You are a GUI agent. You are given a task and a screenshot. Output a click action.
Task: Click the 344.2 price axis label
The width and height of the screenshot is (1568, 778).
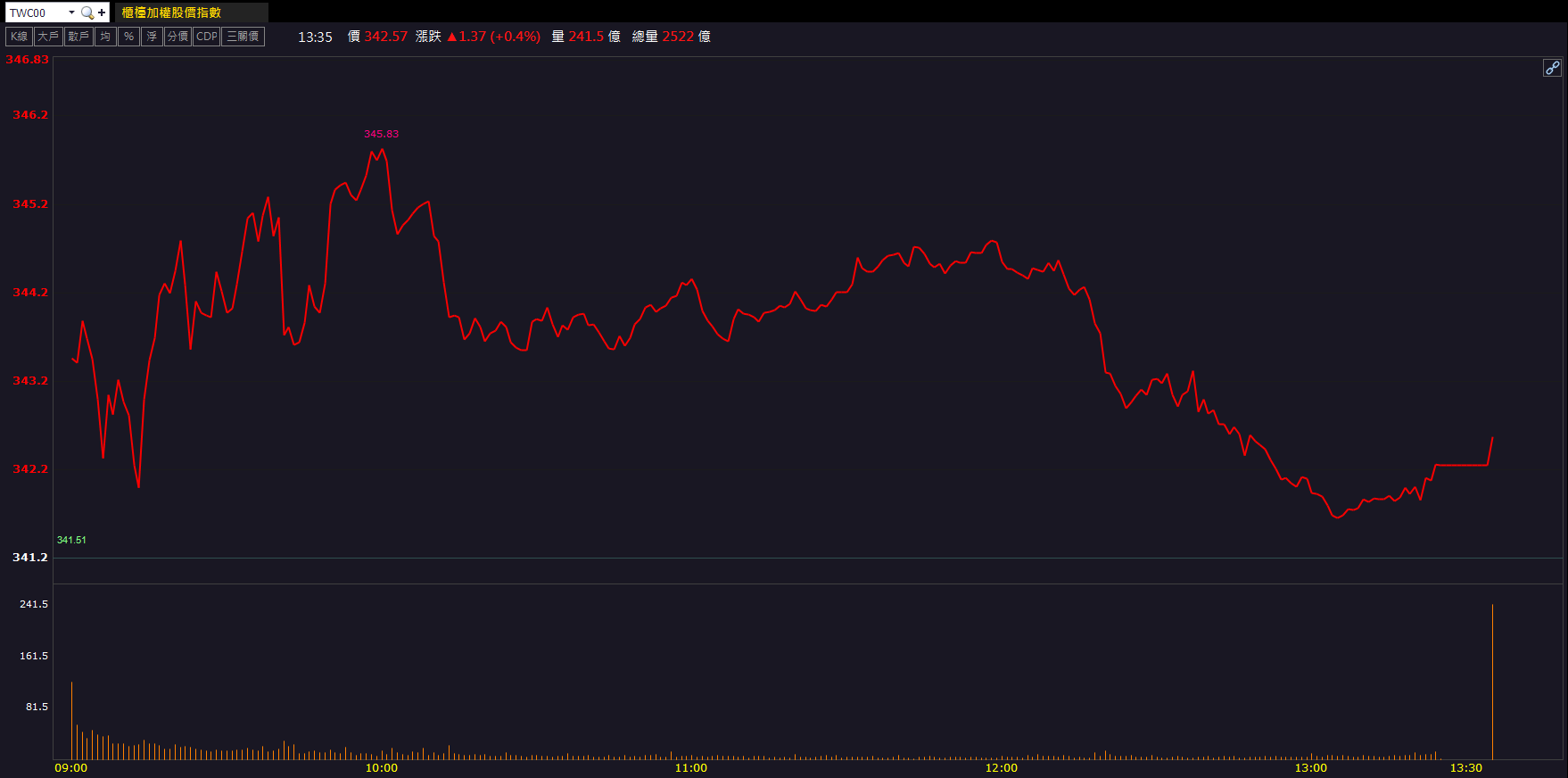click(x=30, y=293)
